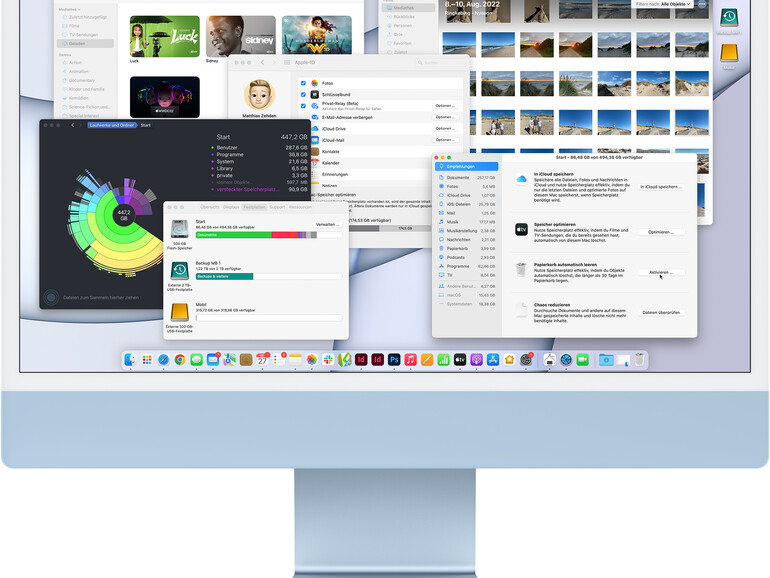
Task: Open Mail app in the Dock
Action: click(x=213, y=360)
